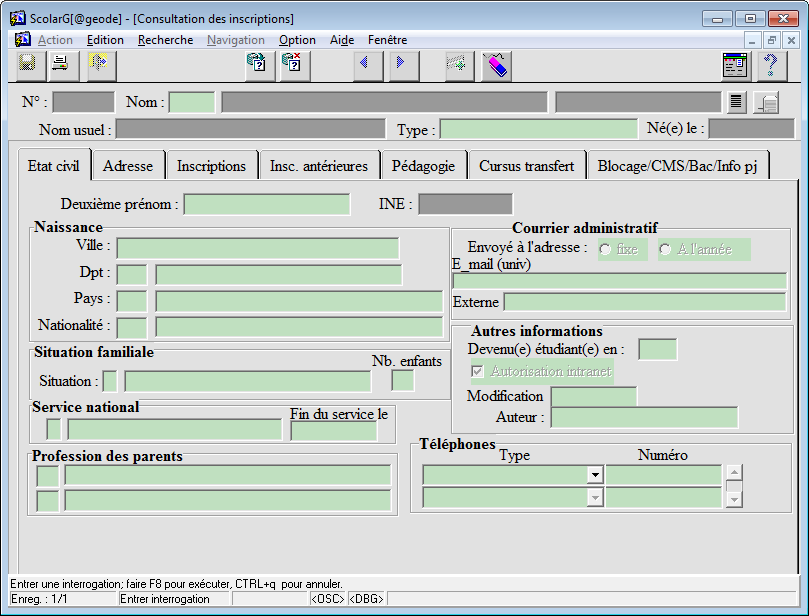Viewport: 809px width, 616px height.
Task: Select the Print toolbar icon
Action: (x=62, y=65)
